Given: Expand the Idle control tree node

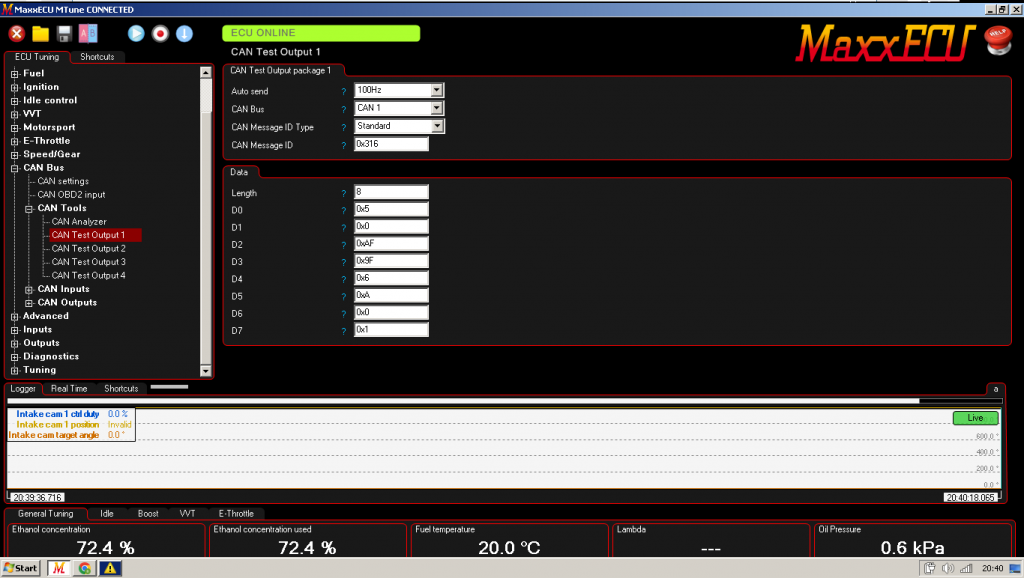Looking at the screenshot, I should 14,101.
